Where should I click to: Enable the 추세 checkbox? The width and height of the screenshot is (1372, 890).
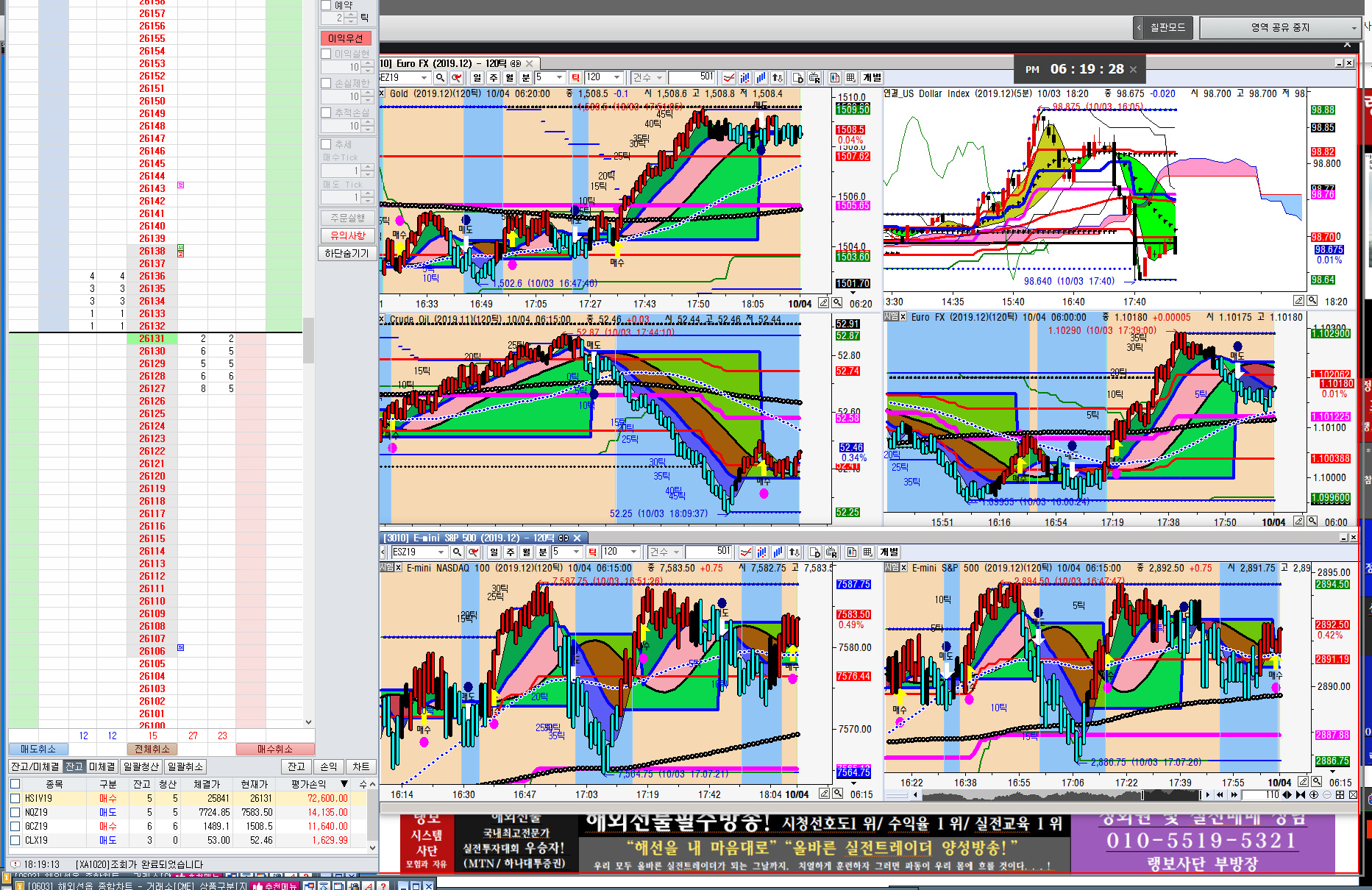(327, 144)
